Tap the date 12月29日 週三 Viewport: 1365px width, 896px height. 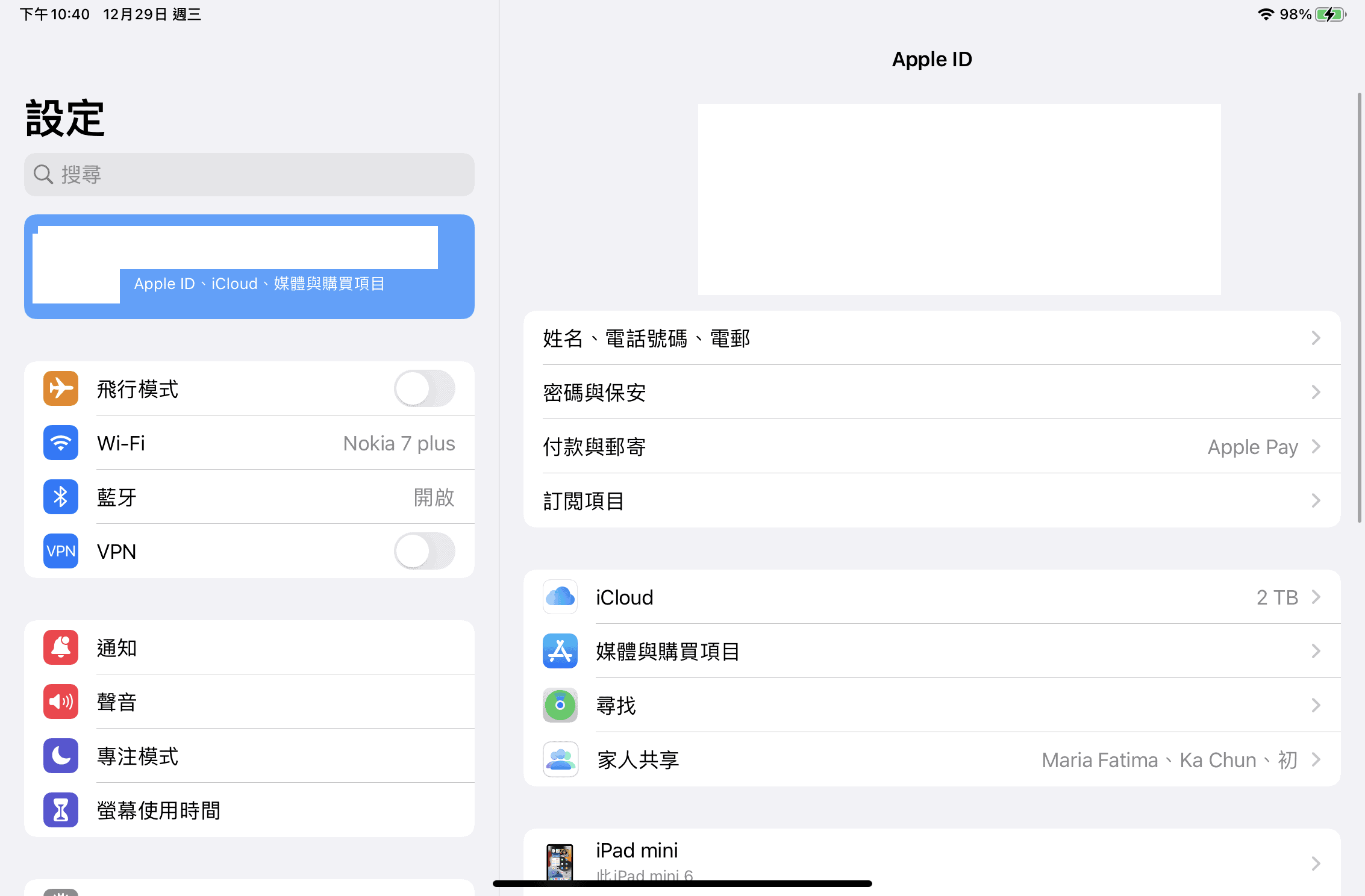tap(152, 14)
